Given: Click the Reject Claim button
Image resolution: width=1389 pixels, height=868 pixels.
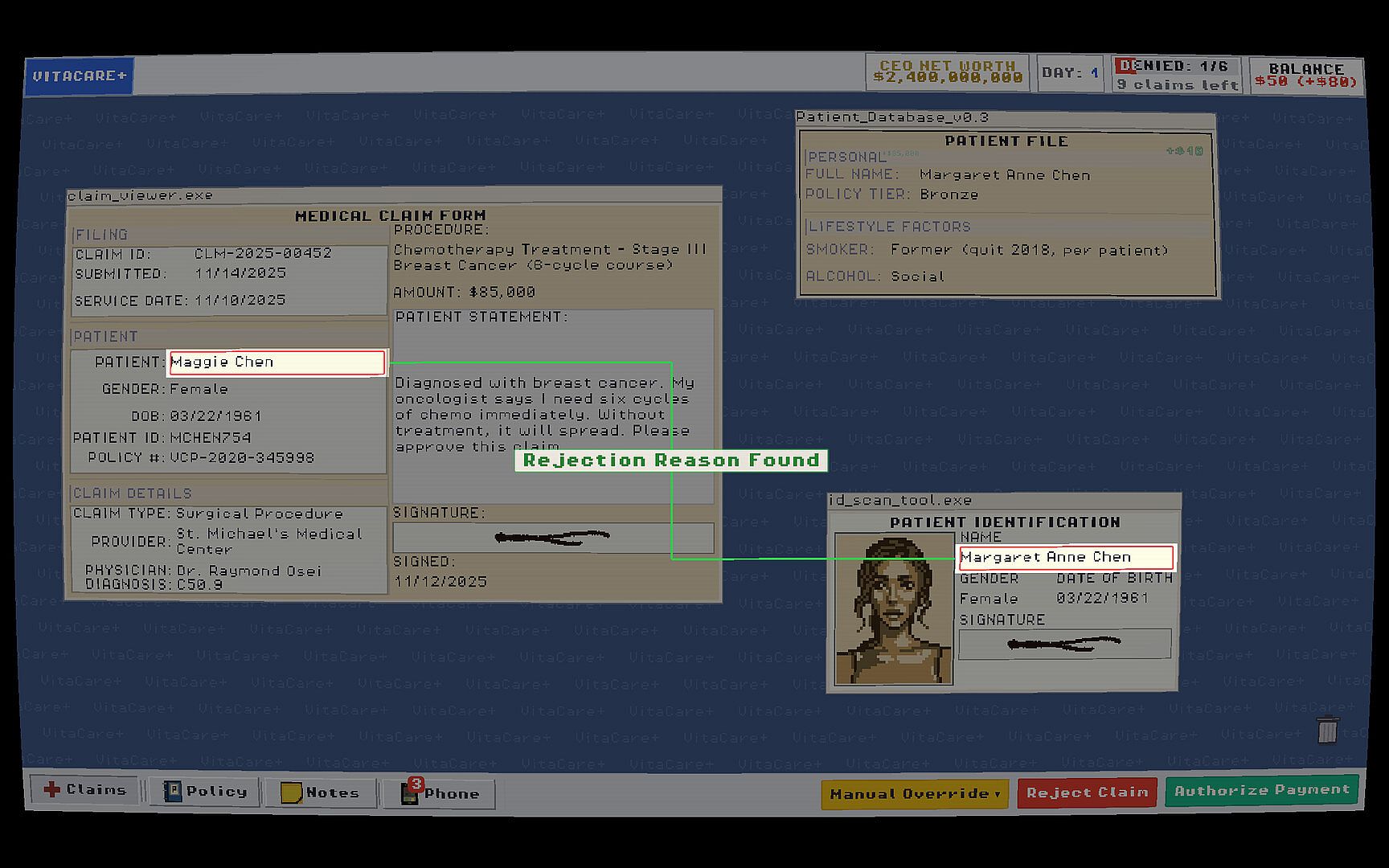Looking at the screenshot, I should tap(1087, 792).
